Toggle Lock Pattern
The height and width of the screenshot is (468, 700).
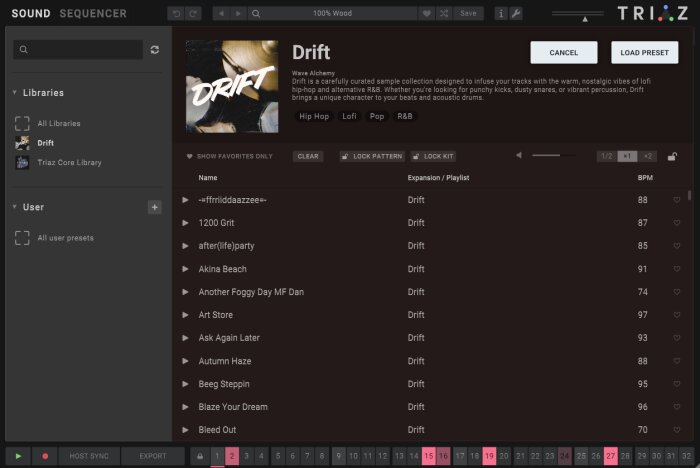(x=372, y=156)
